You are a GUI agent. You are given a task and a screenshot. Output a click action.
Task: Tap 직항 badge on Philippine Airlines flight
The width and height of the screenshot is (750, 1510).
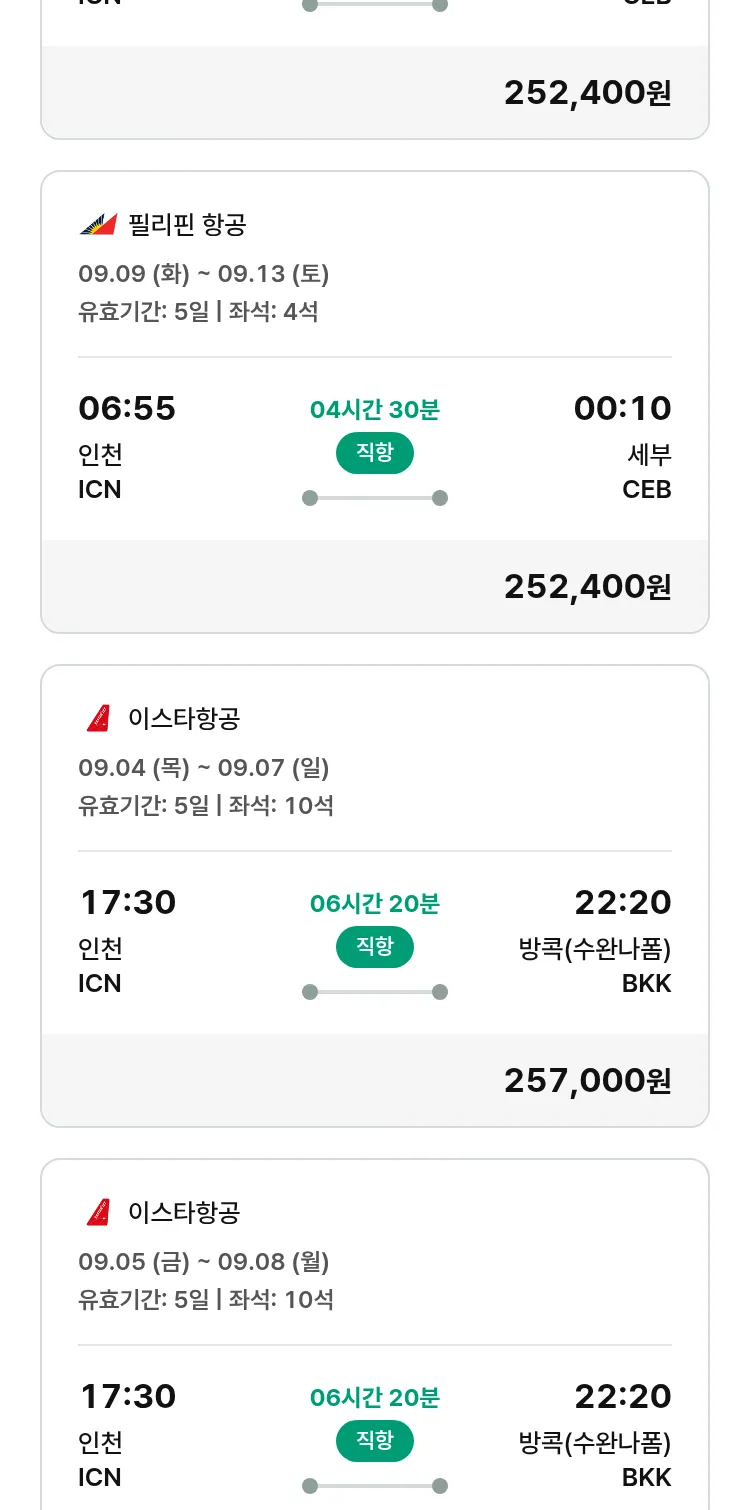[374, 453]
